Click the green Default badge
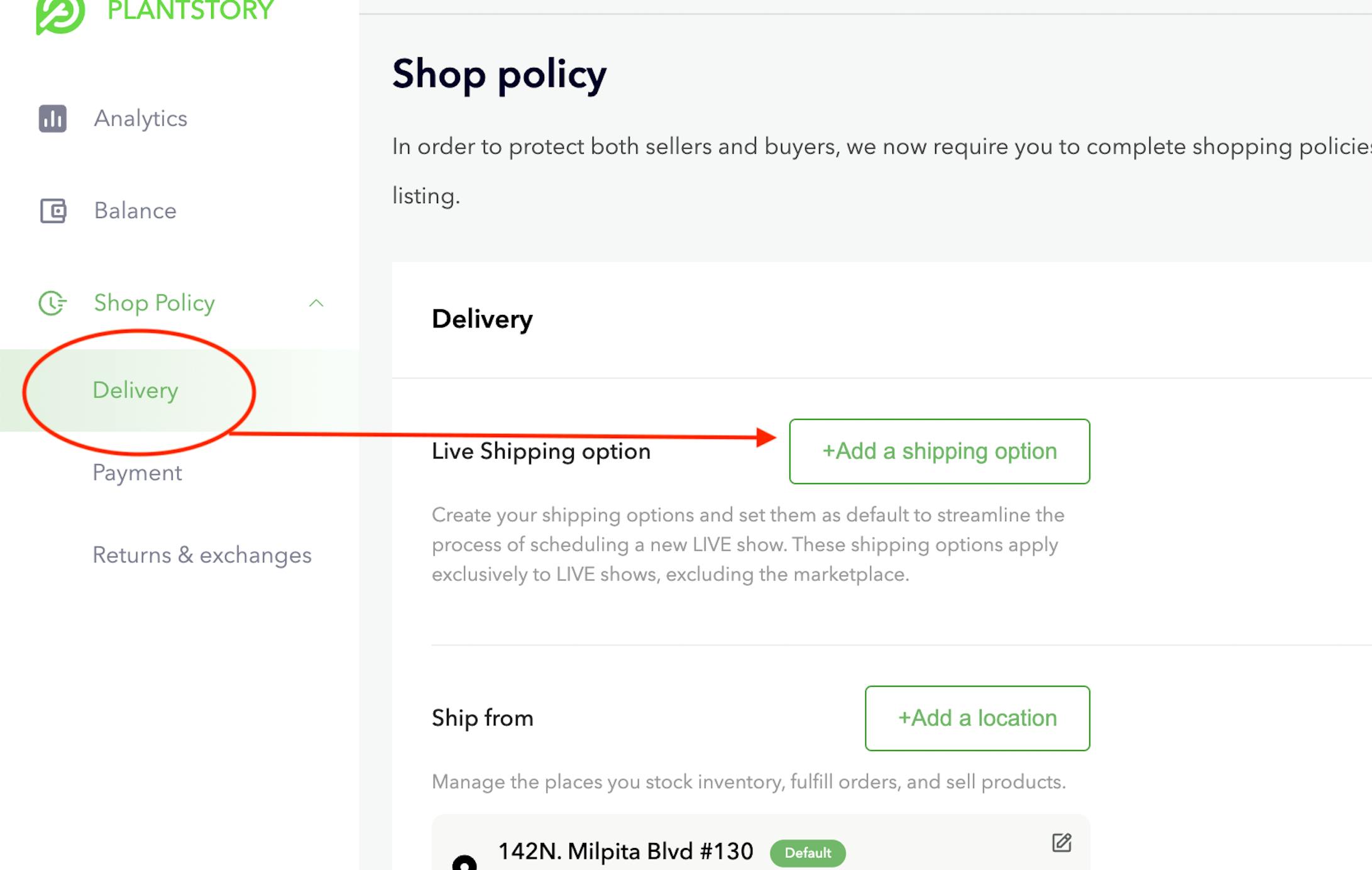The height and width of the screenshot is (870, 1372). pos(808,853)
